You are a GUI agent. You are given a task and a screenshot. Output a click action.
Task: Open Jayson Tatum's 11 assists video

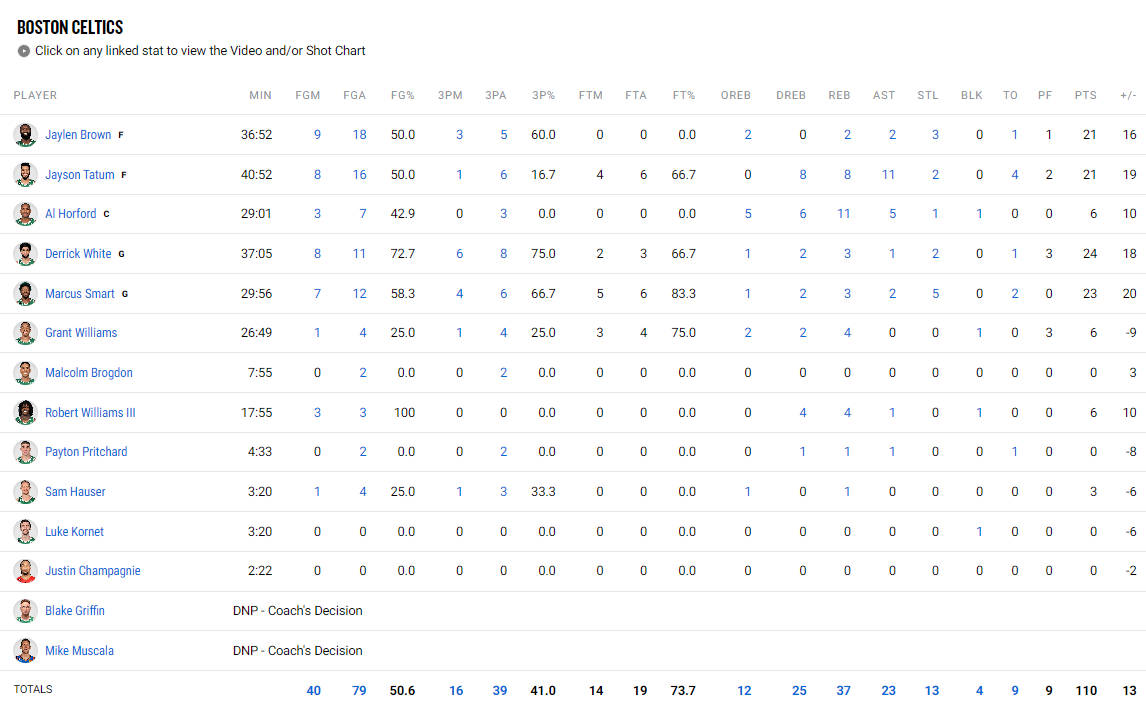pos(888,175)
